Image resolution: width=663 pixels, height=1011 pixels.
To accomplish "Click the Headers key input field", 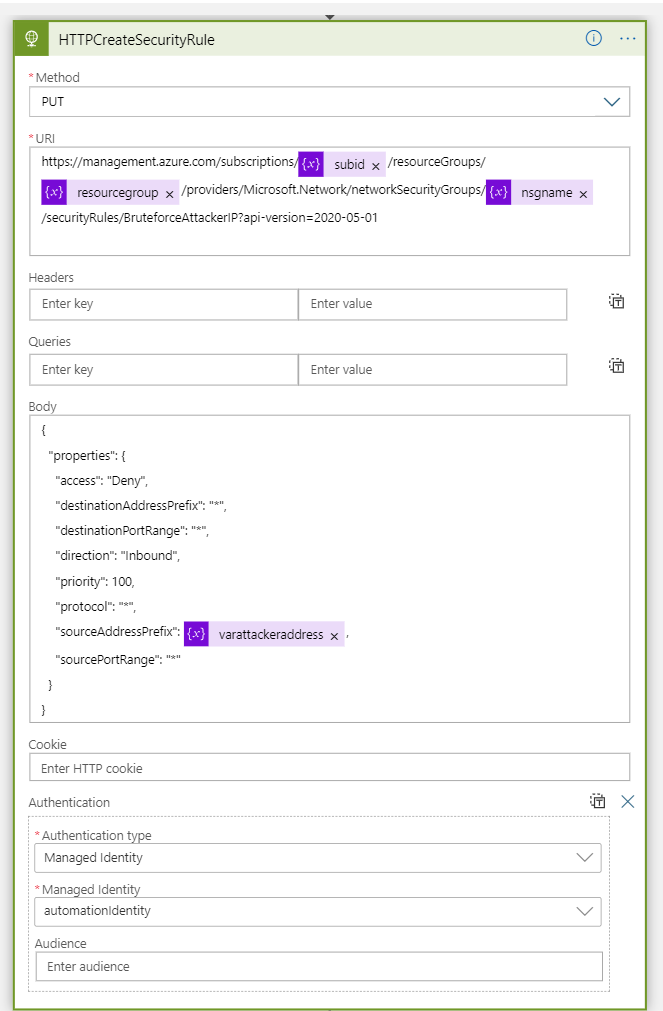I will pyautogui.click(x=163, y=304).
